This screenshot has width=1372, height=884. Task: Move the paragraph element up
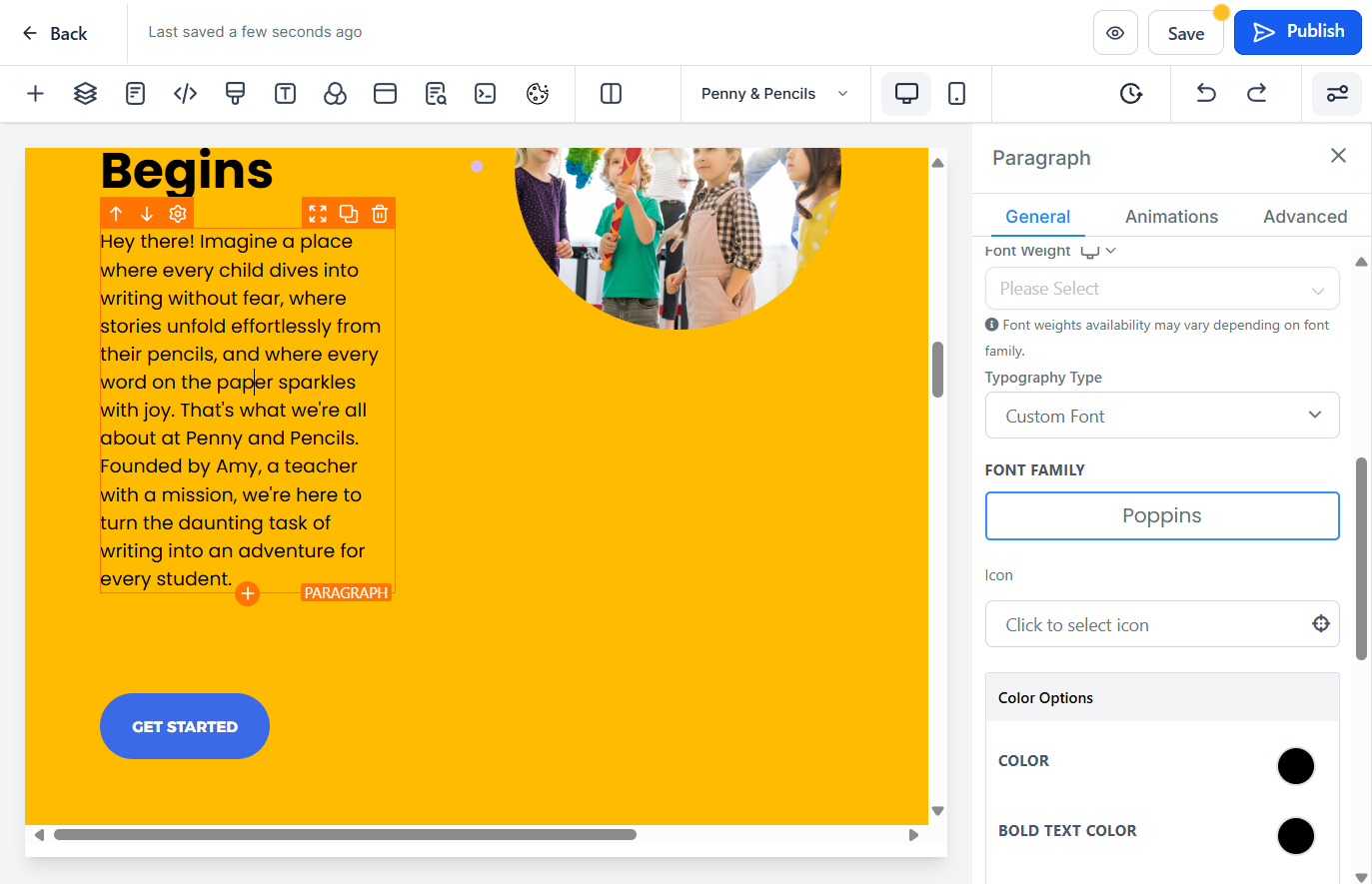116,214
